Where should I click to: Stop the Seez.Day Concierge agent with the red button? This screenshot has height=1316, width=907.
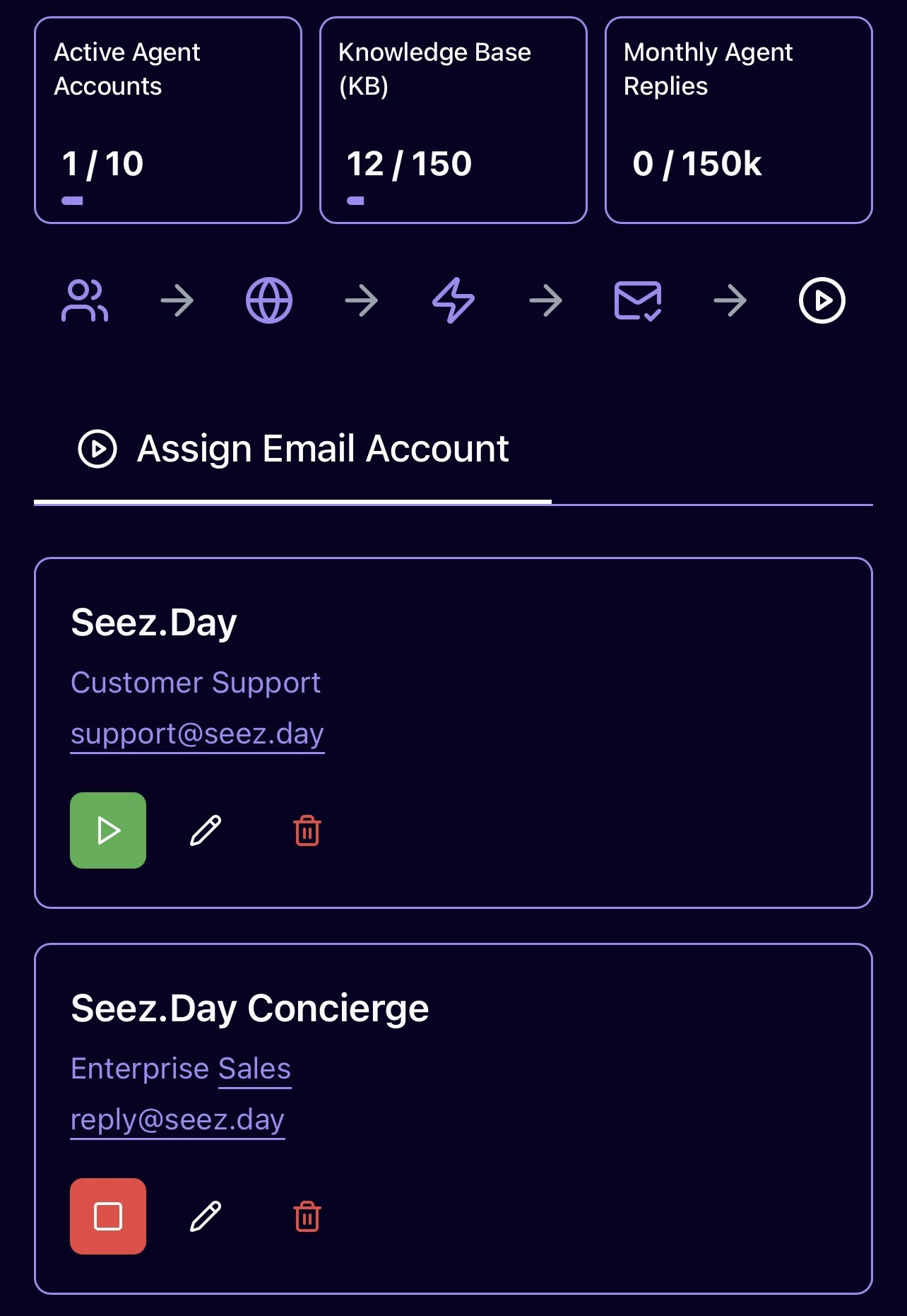click(x=108, y=1216)
